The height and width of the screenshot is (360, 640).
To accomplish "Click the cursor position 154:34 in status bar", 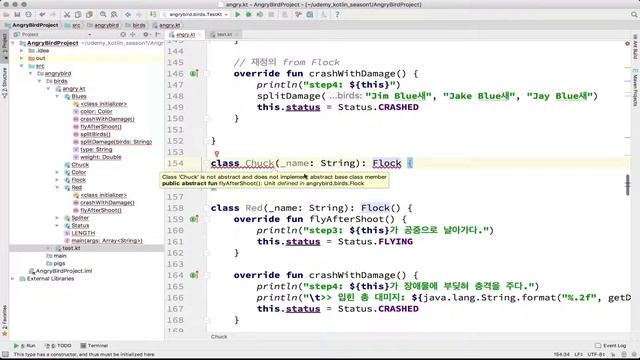I will (562, 354).
